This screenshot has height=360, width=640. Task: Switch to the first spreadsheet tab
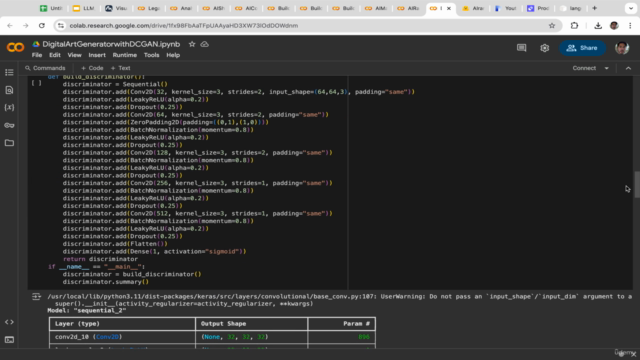51,8
